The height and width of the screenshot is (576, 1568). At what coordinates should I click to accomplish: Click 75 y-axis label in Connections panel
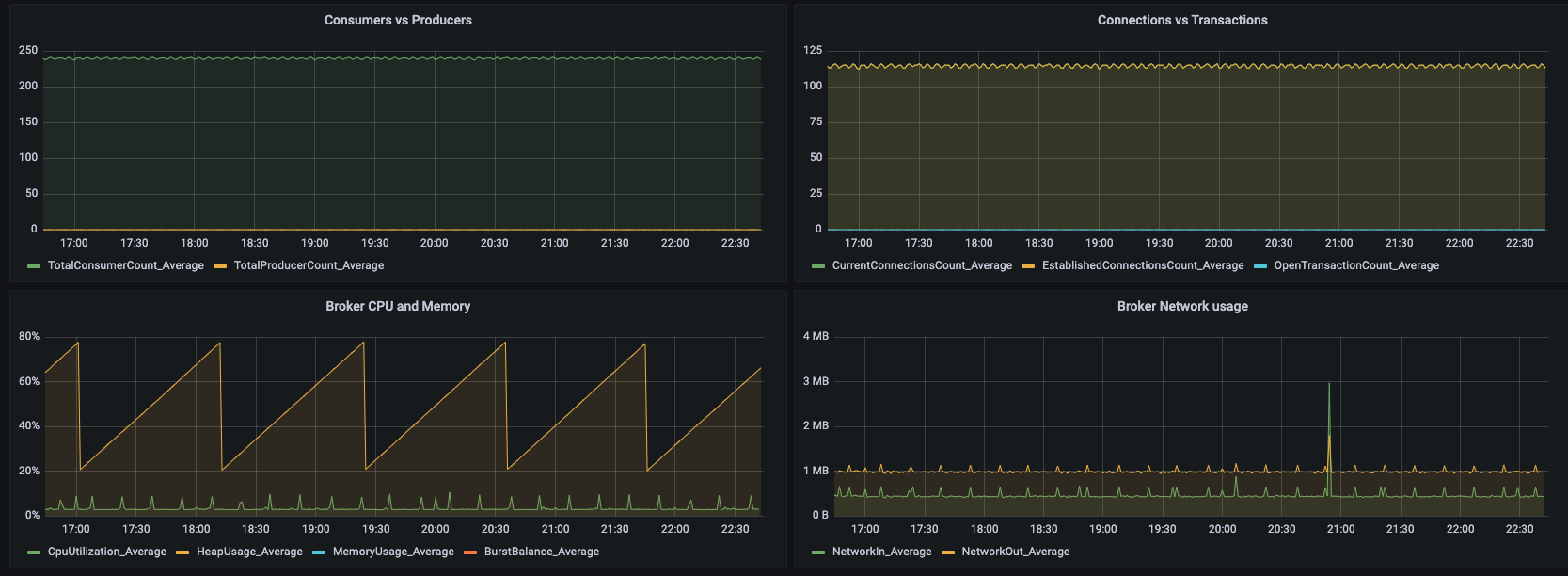pos(816,121)
